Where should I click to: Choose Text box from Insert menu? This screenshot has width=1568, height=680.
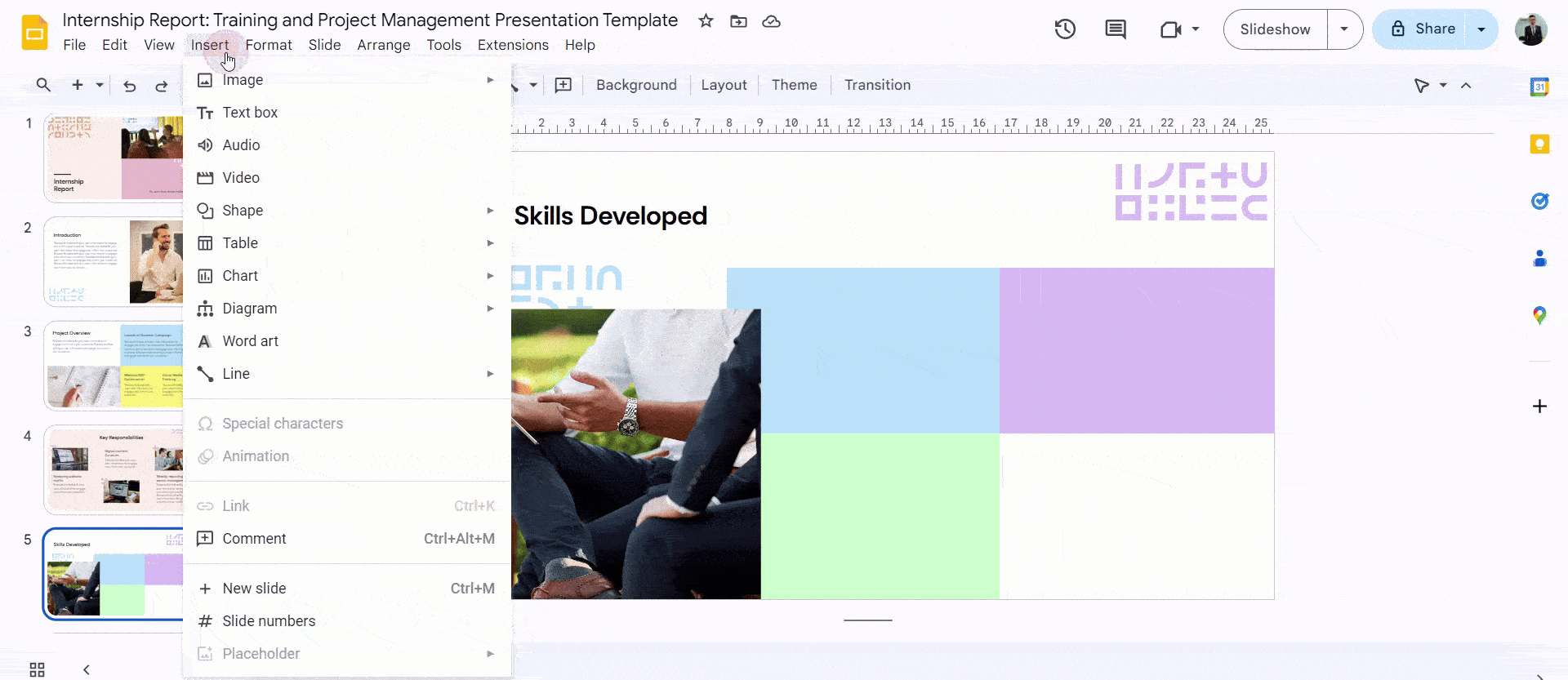pos(250,113)
